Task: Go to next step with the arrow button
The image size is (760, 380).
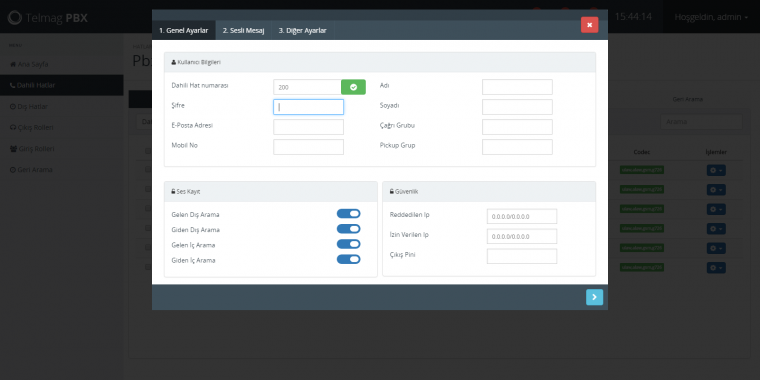Action: 594,297
